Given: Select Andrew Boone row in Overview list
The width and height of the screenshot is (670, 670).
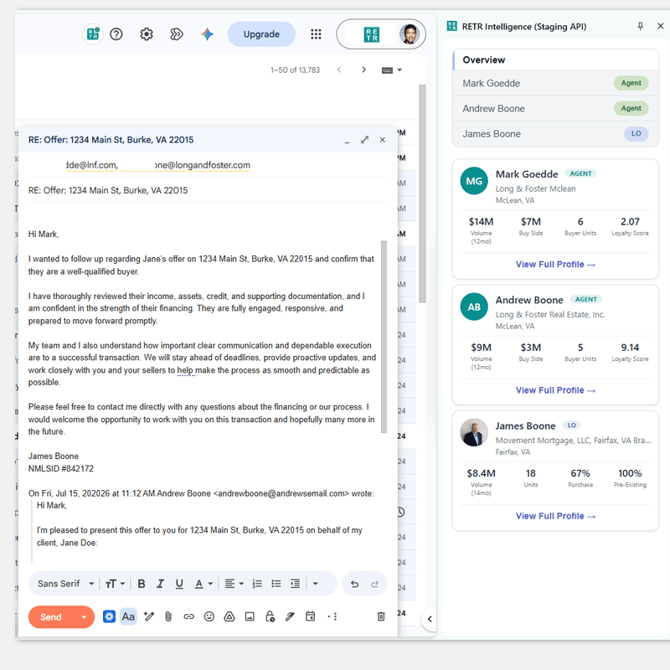Looking at the screenshot, I should 555,108.
